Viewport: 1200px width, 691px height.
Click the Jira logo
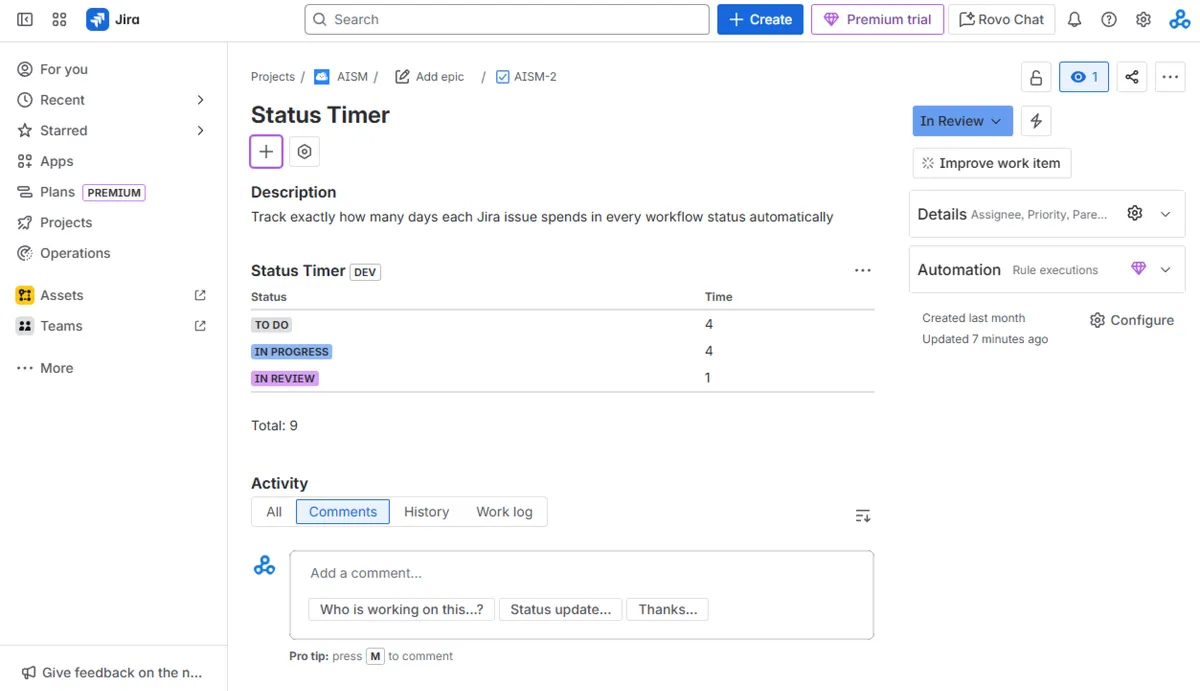click(x=113, y=19)
